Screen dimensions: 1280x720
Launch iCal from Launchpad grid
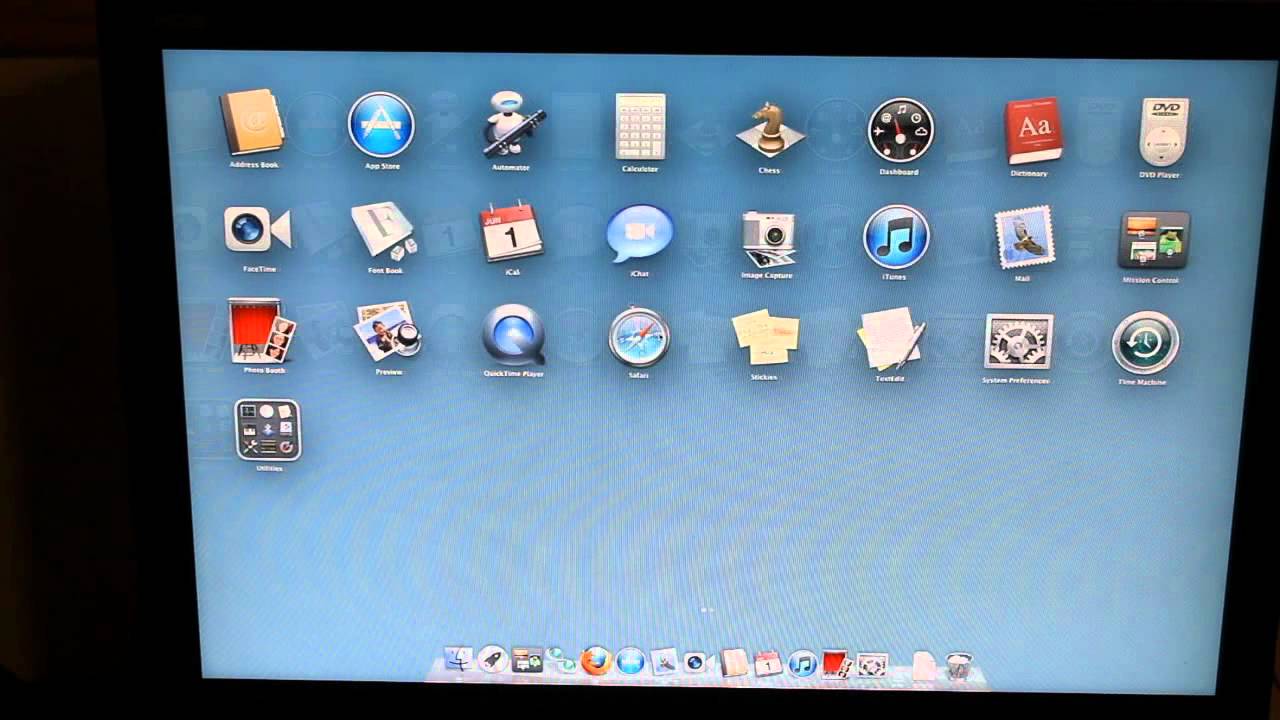click(x=511, y=233)
